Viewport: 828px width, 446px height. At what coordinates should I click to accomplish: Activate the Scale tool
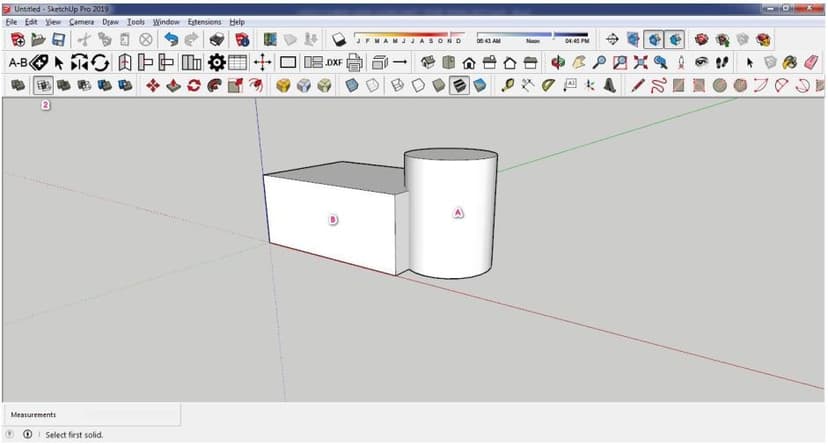pyautogui.click(x=235, y=85)
